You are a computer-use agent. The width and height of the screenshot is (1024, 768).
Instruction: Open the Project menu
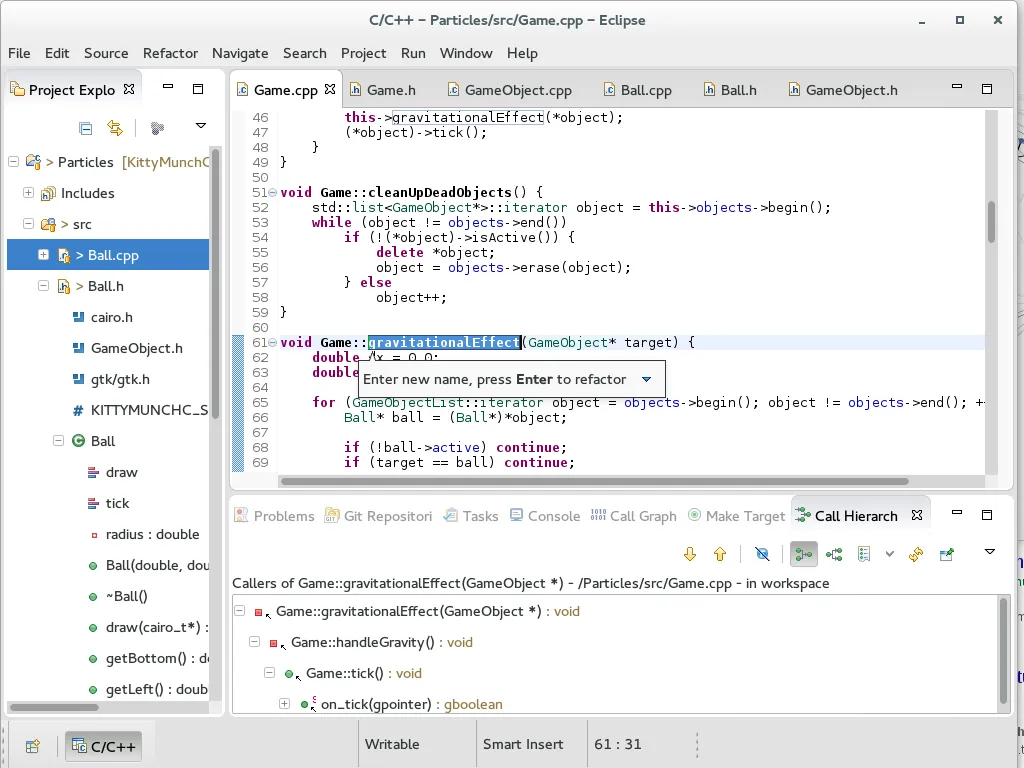(x=364, y=53)
